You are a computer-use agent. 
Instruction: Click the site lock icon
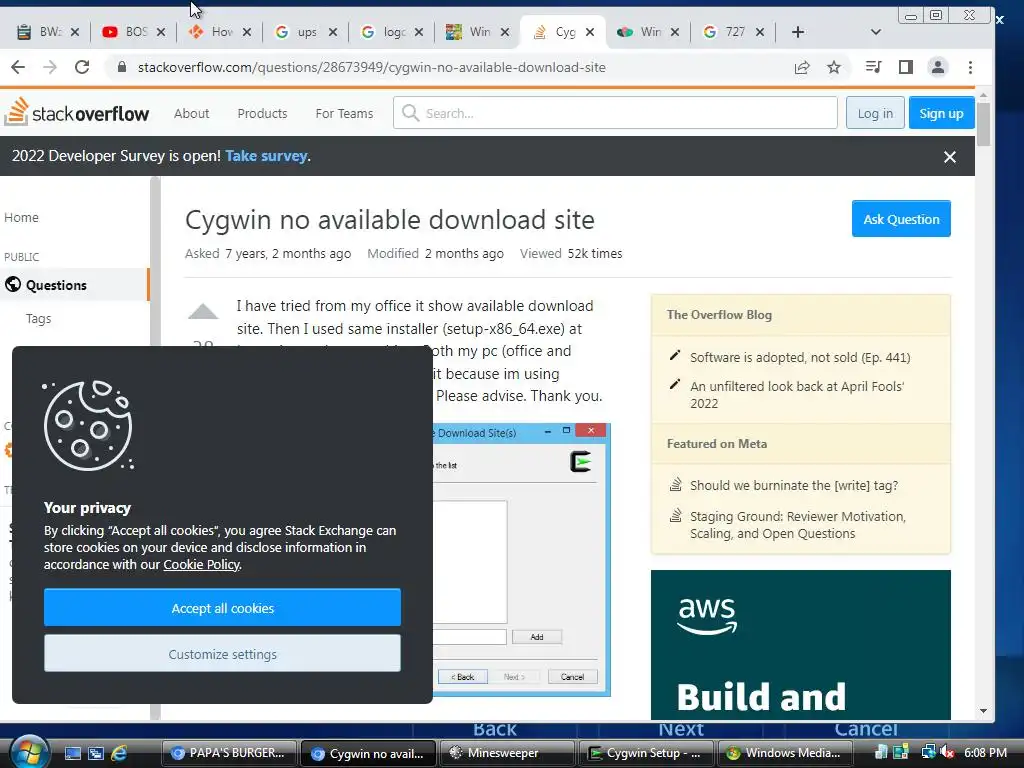121,67
